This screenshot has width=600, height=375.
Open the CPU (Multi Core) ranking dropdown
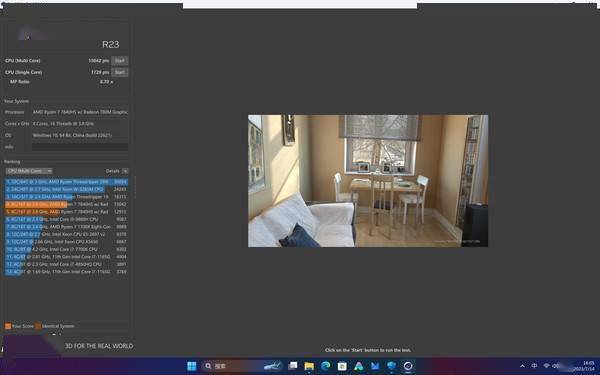pyautogui.click(x=29, y=171)
